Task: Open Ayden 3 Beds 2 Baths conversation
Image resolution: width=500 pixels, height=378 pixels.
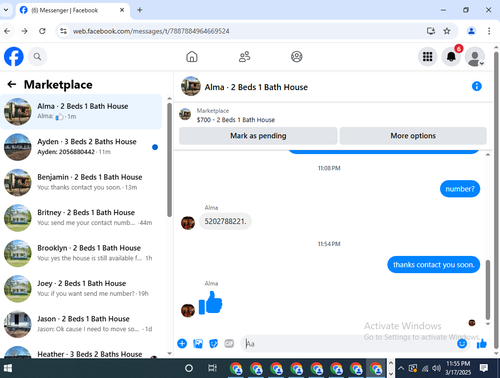Action: pyautogui.click(x=81, y=147)
